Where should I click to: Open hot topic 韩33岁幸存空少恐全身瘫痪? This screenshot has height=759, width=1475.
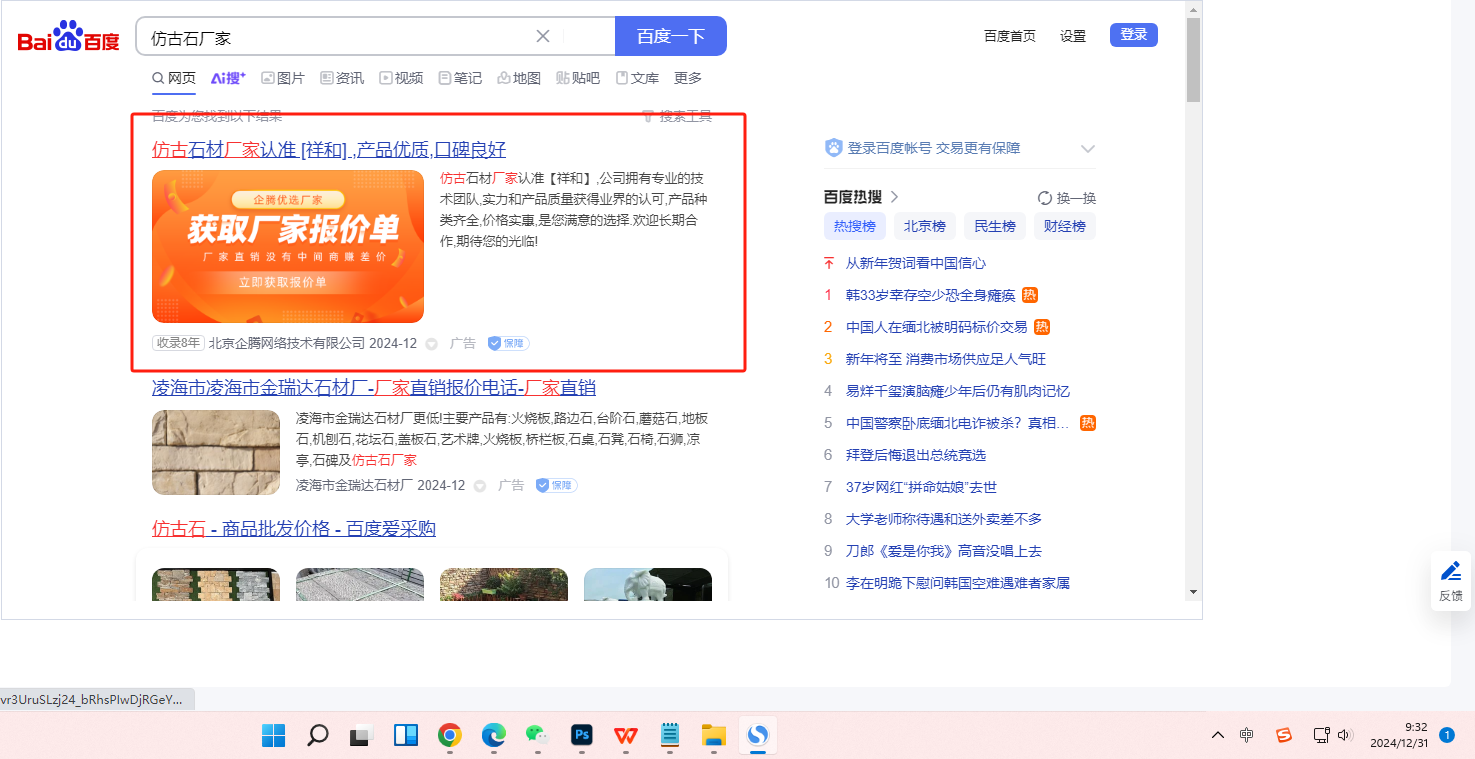click(930, 295)
